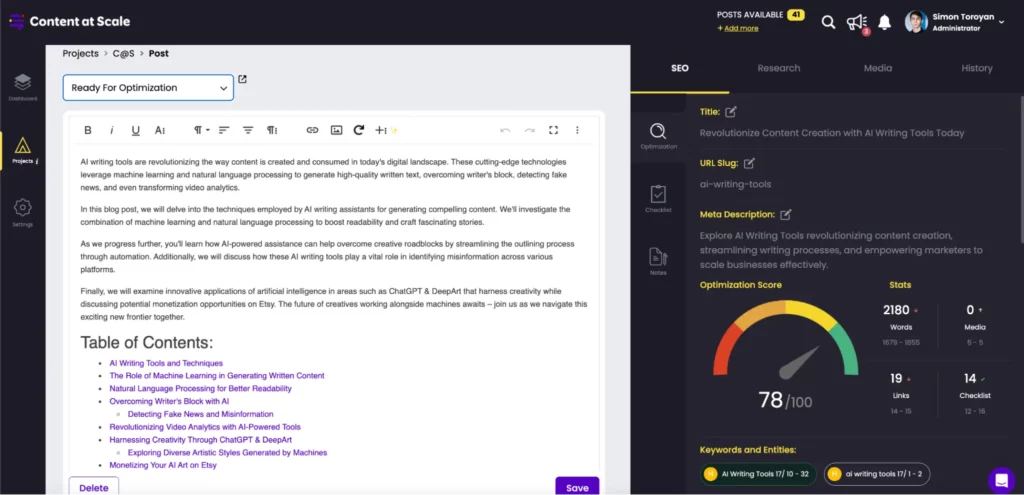Viewport: 1024px width, 495px height.
Task: Click the SEO panel vertical scrollbar
Action: [1021, 170]
